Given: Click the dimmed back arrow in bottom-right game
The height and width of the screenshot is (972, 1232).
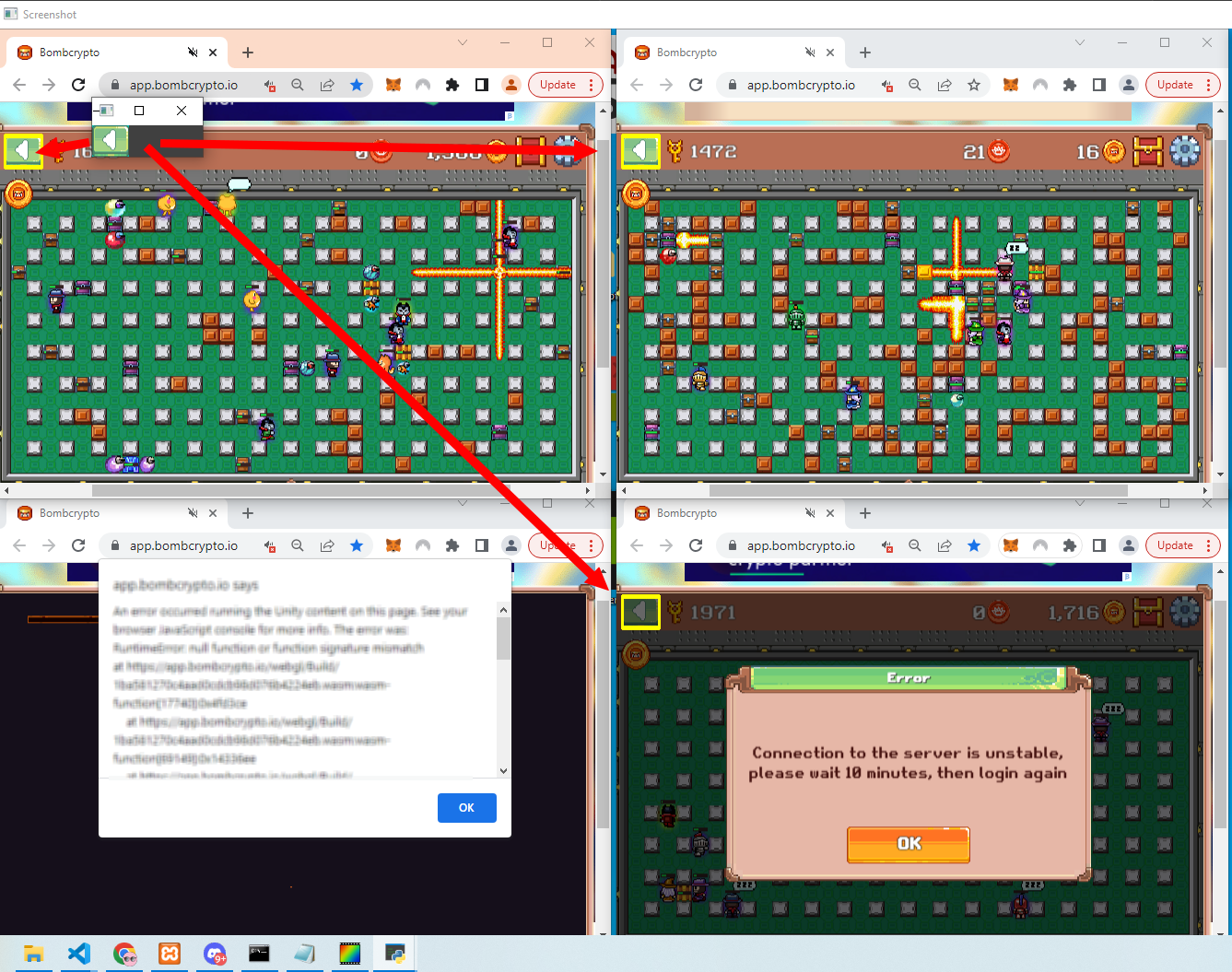Looking at the screenshot, I should [639, 612].
